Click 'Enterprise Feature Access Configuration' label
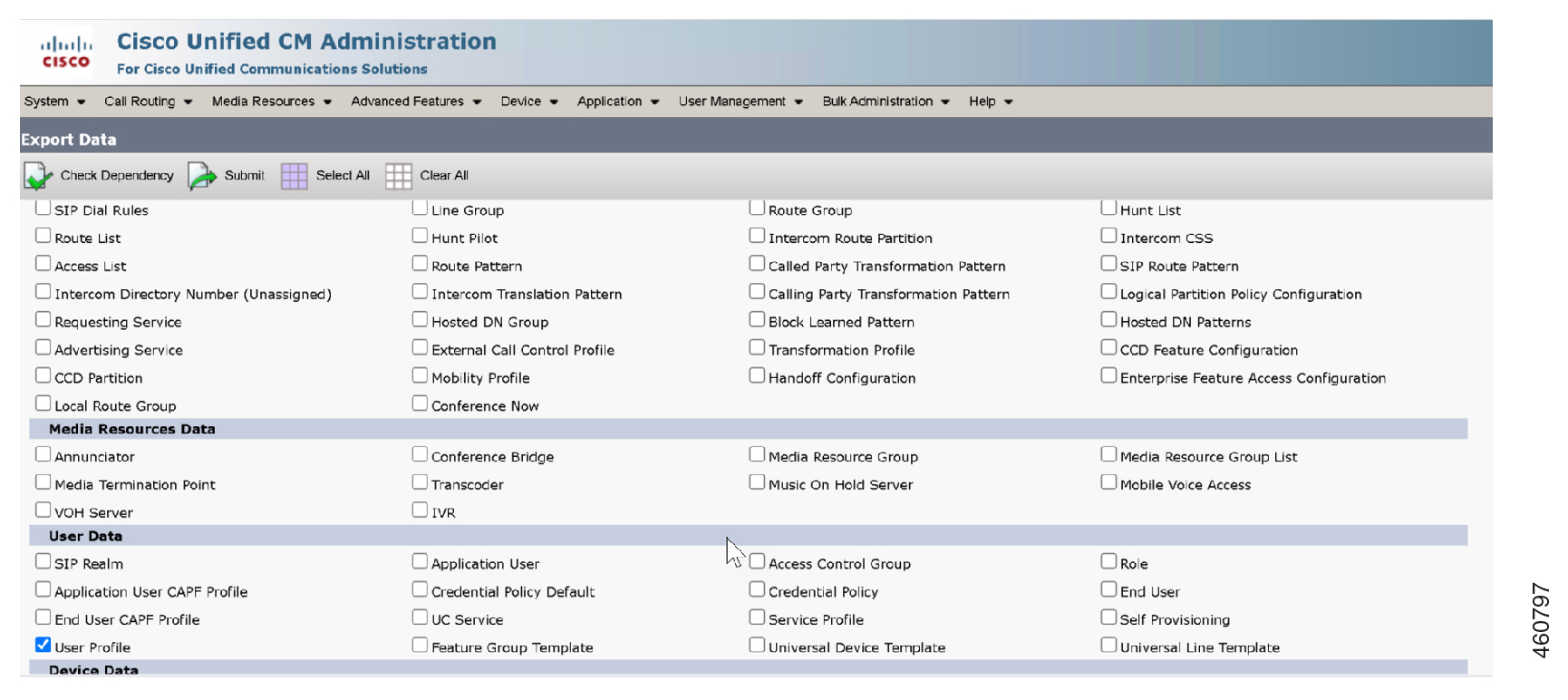Screen dimensions: 1568x700 click(x=1253, y=378)
